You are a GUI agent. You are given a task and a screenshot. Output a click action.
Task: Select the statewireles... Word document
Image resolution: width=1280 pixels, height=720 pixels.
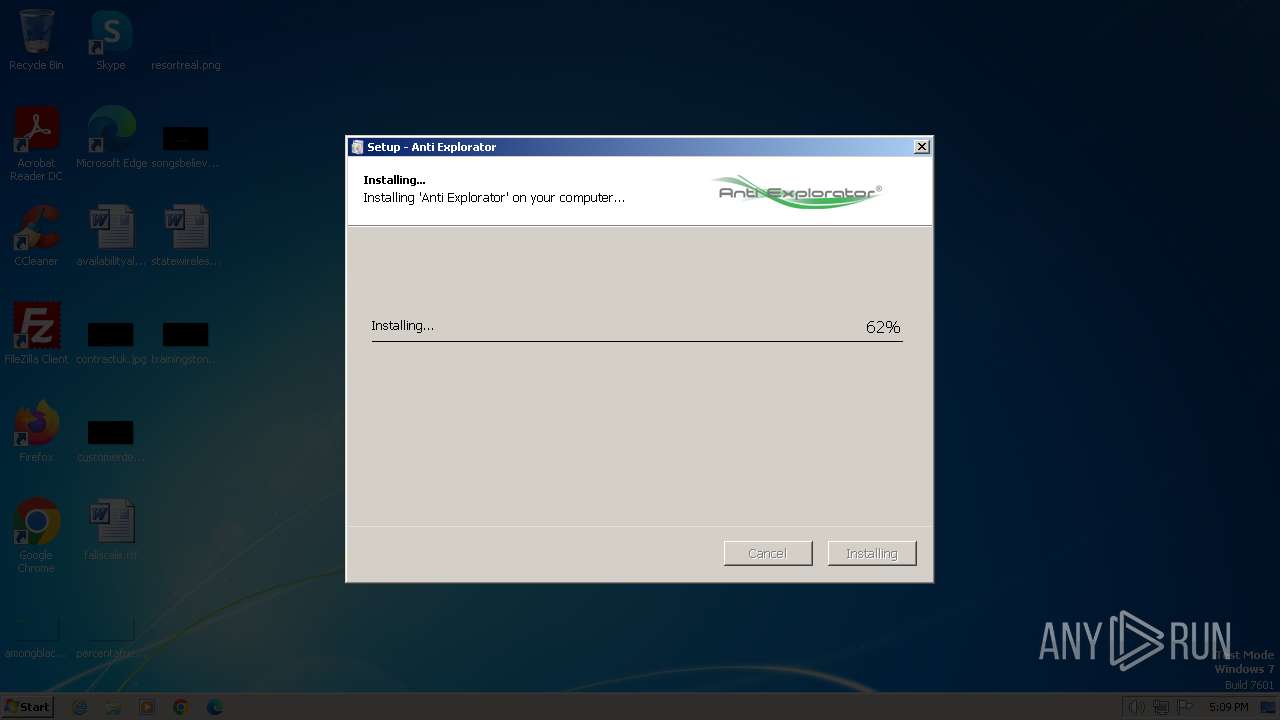click(186, 236)
